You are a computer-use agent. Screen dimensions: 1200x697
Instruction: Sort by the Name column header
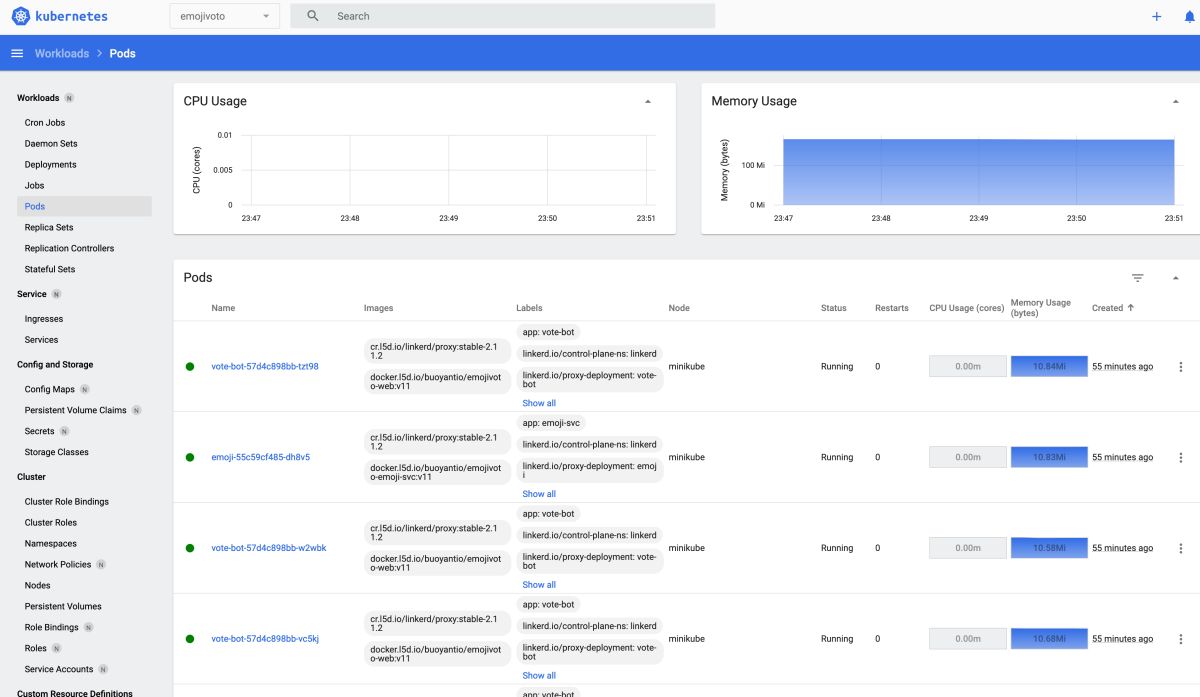tap(223, 308)
